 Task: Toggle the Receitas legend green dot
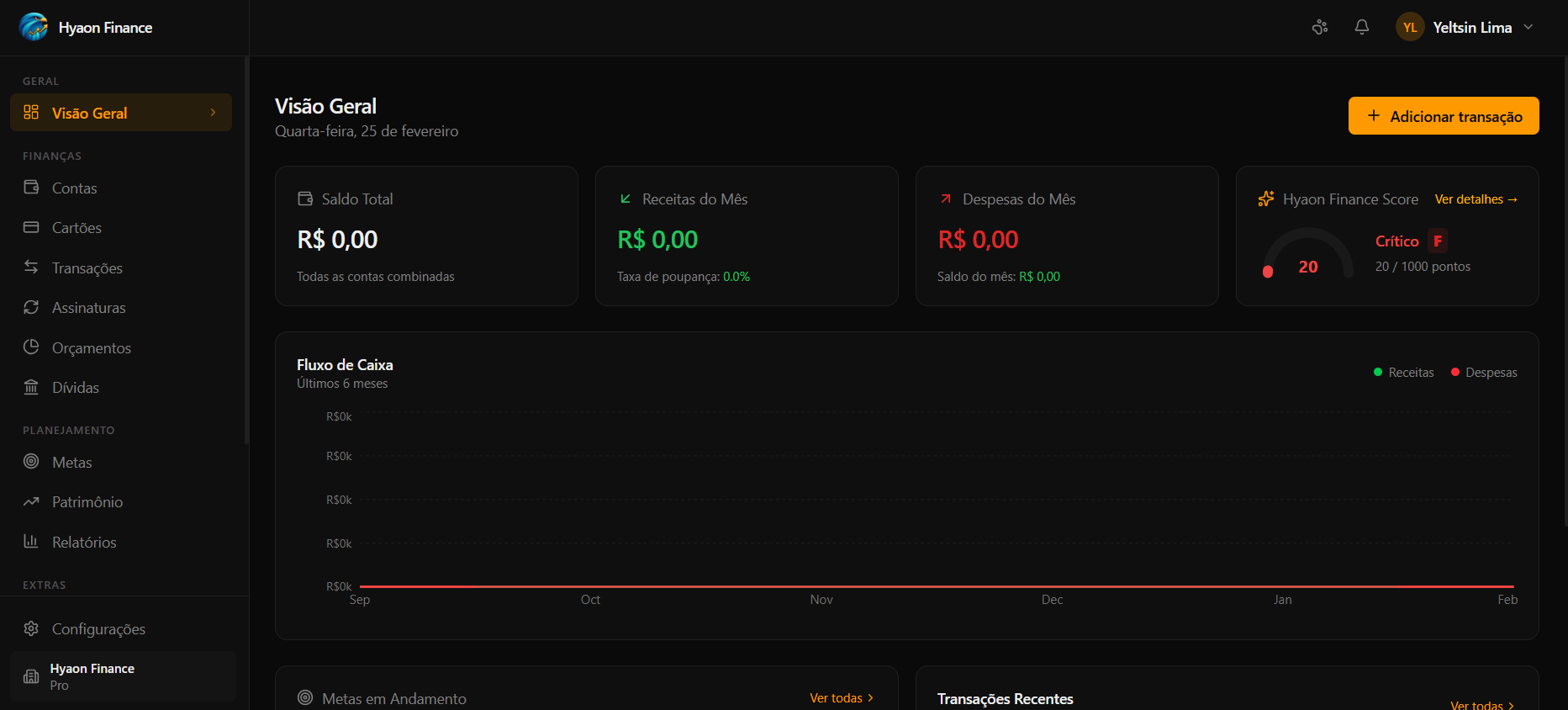[1378, 372]
